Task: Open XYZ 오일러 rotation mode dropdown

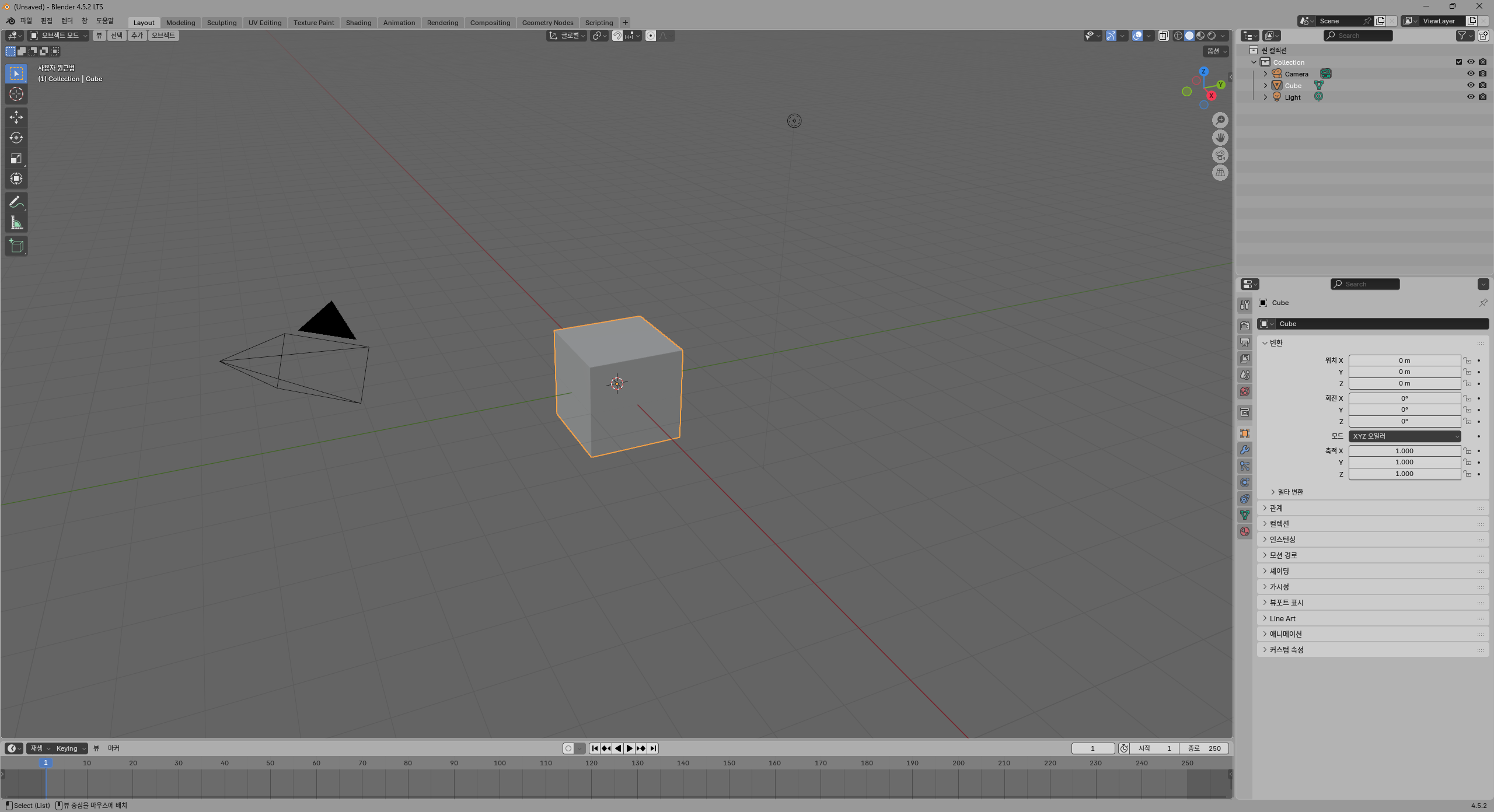Action: coord(1404,436)
